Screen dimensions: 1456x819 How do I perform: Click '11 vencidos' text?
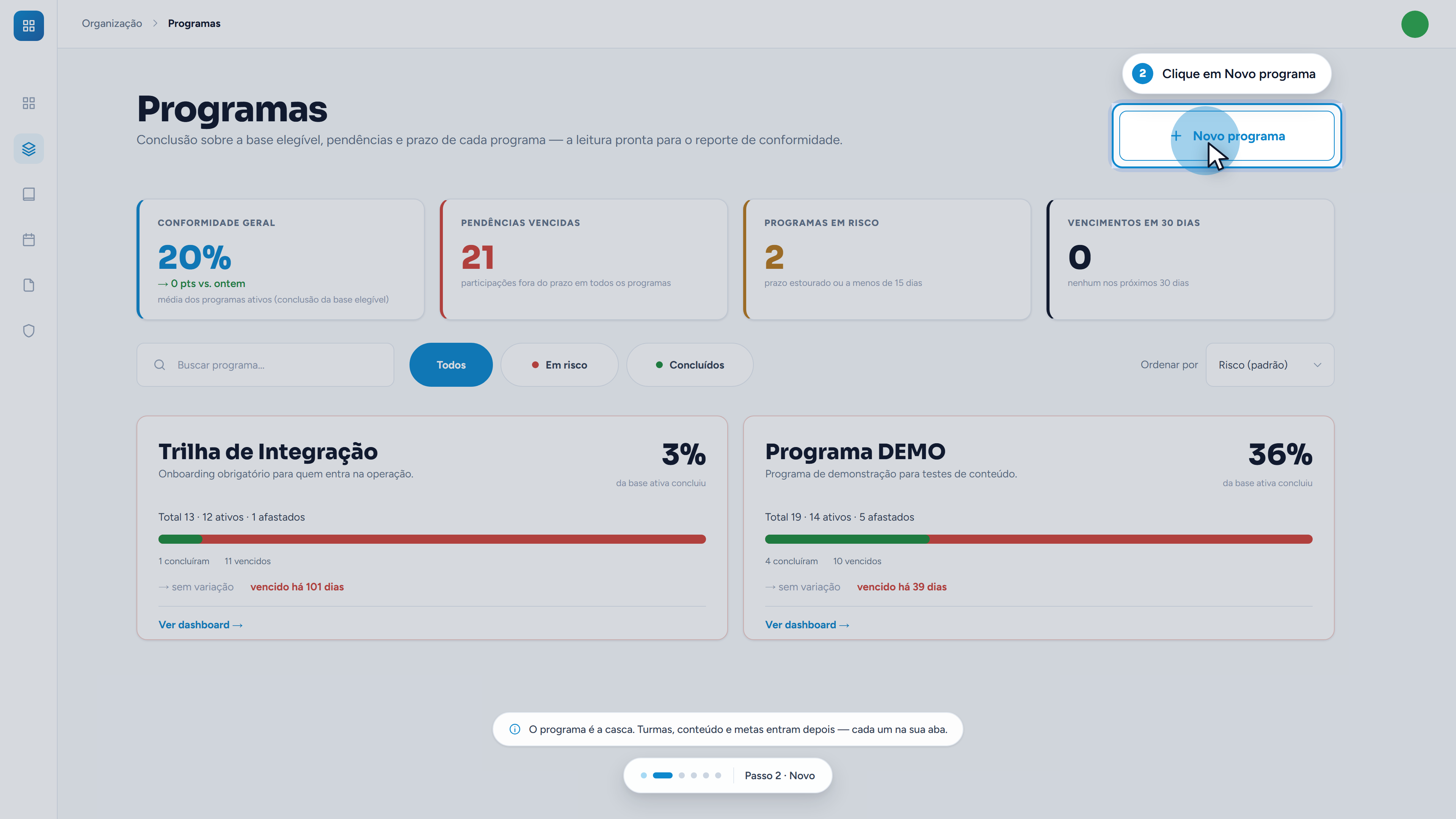click(248, 561)
